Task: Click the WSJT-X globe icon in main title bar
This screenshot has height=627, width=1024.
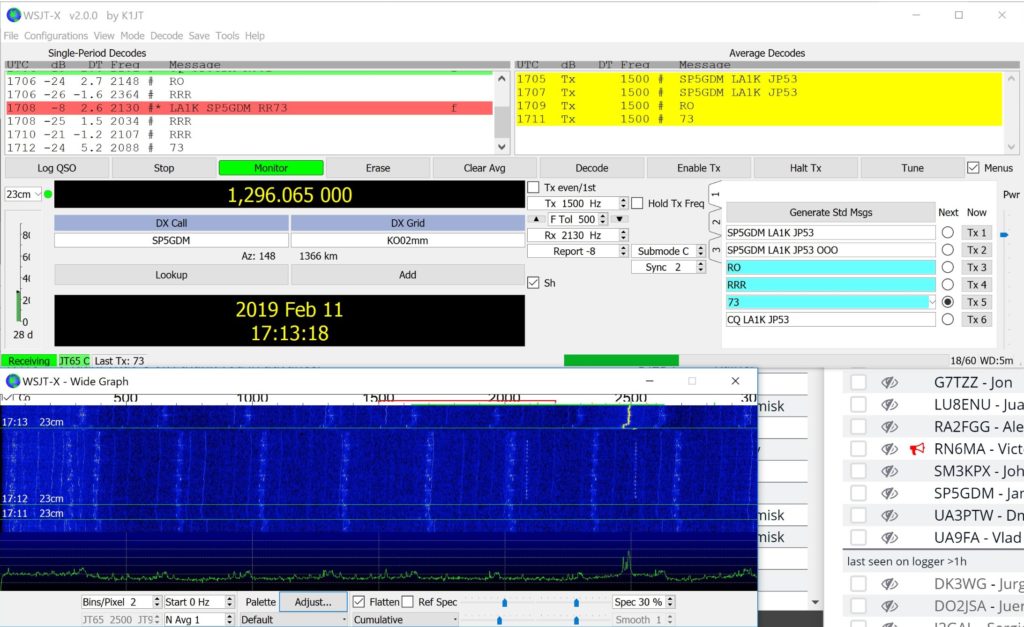Action: [13, 15]
